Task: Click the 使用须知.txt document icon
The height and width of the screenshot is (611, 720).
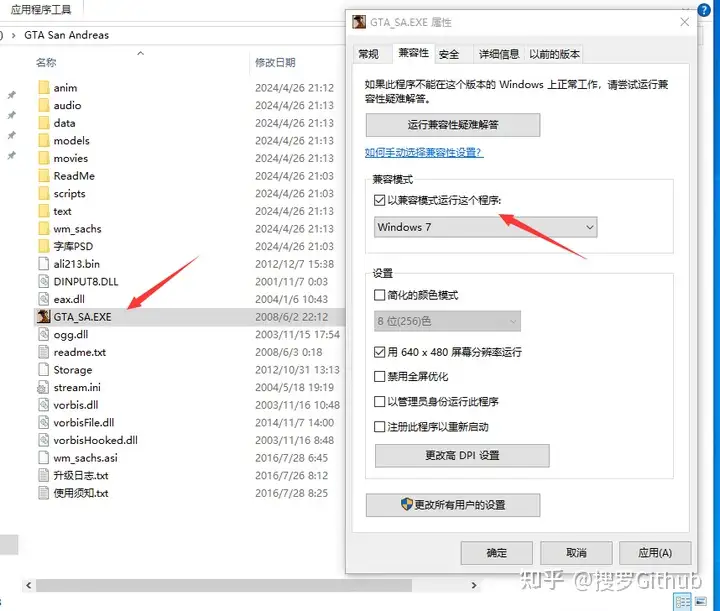Action: [44, 493]
